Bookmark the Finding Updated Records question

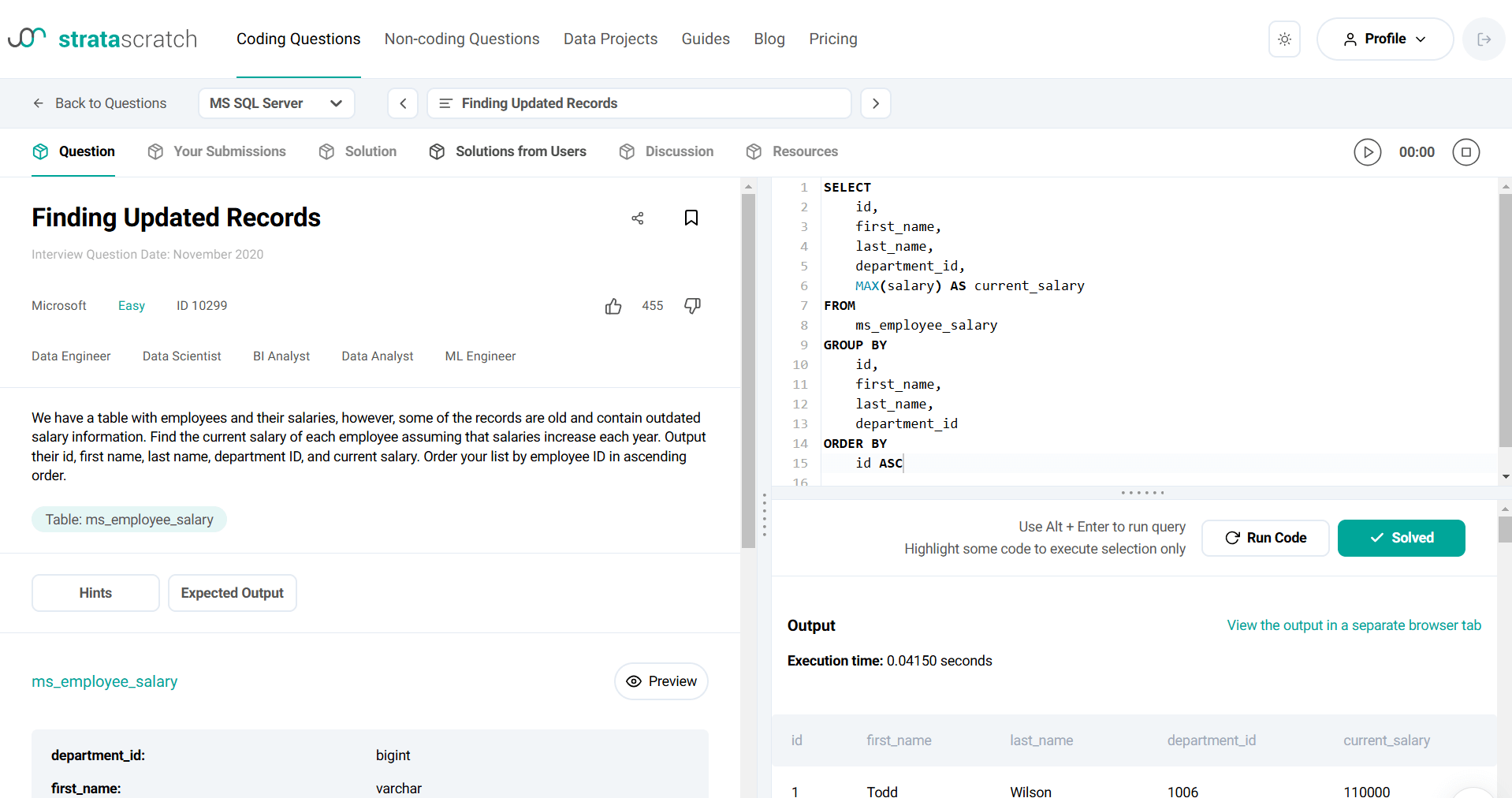[x=691, y=218]
